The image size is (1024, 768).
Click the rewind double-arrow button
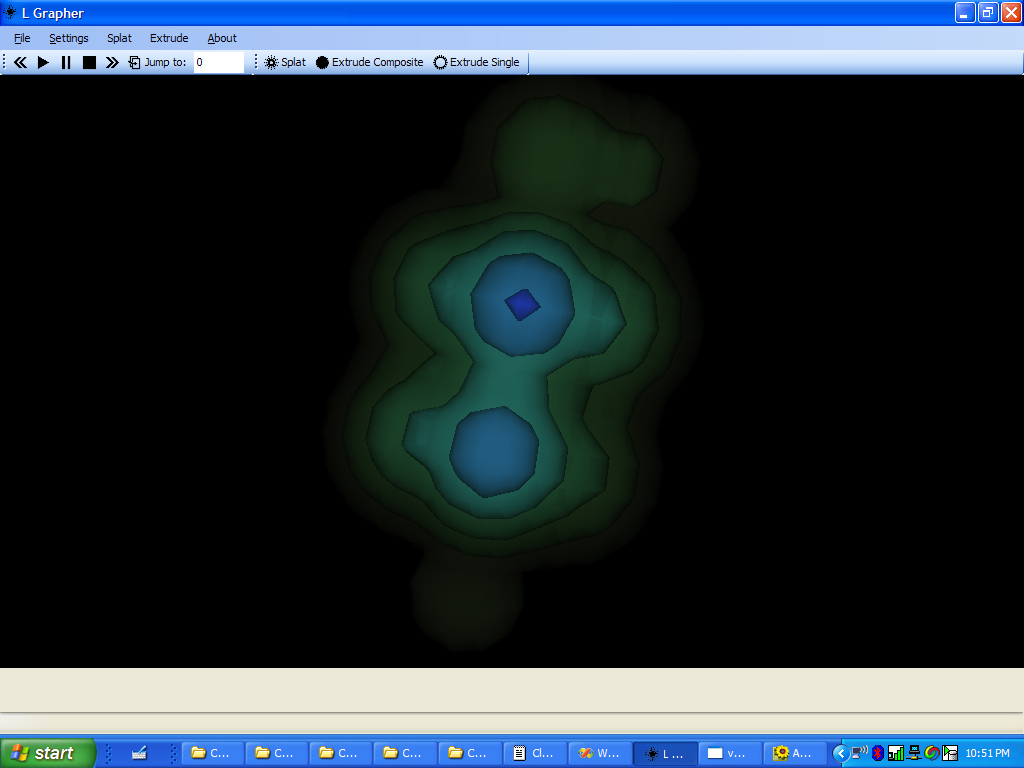click(20, 62)
